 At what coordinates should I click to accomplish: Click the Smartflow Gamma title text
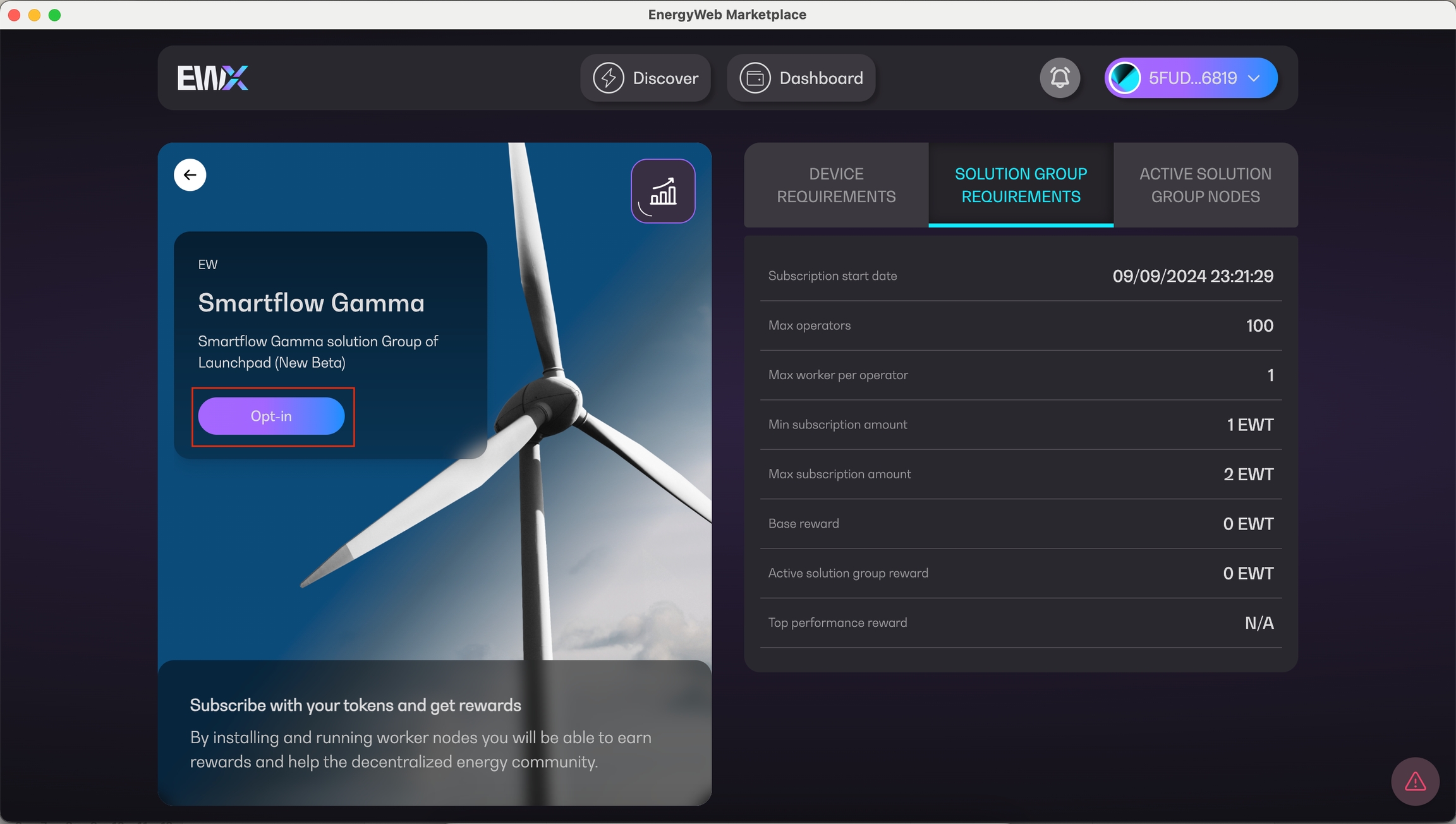311,303
